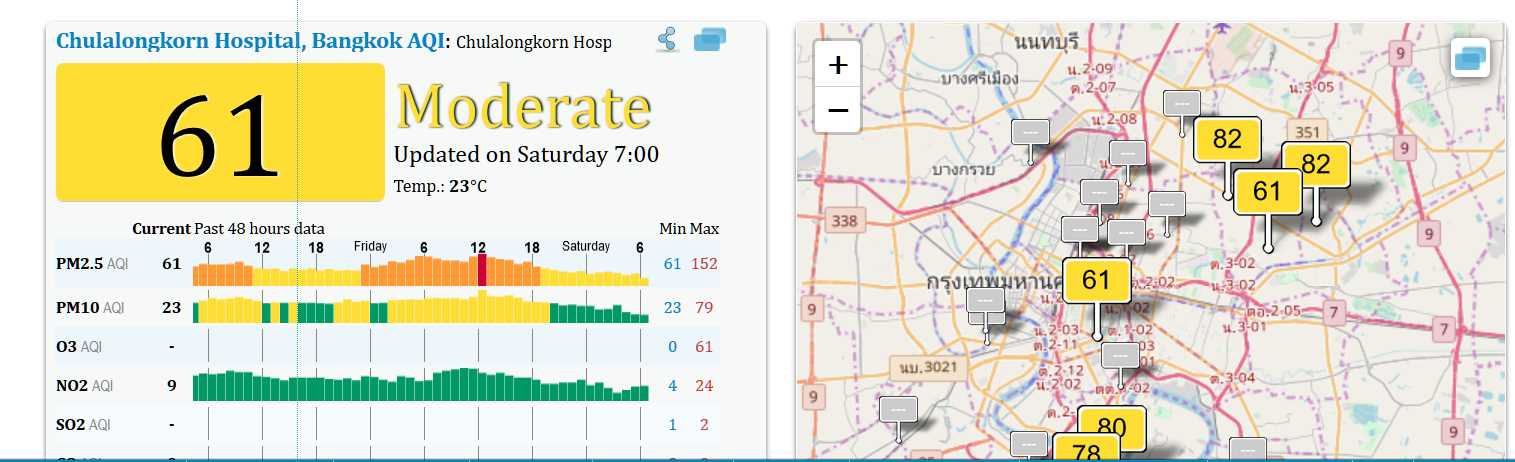1515x462 pixels.
Task: Click the PM10 AQI row label
Action: pos(90,308)
